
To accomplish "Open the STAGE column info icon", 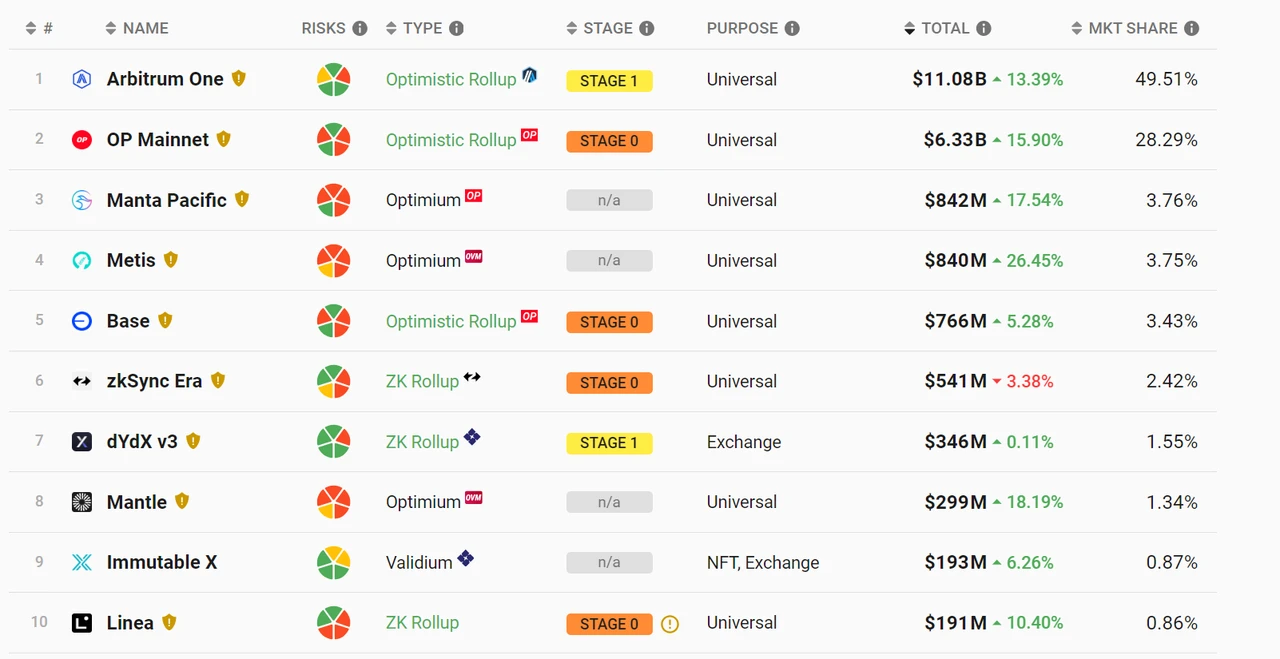I will tap(647, 28).
